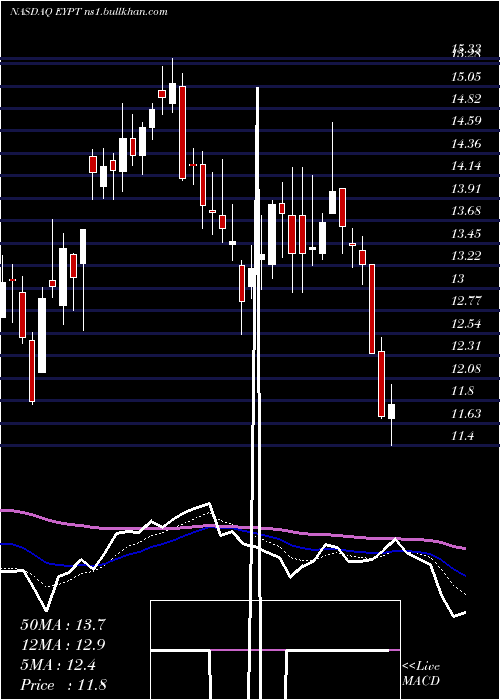Viewport: 500px width, 700px height.
Task: Click the <<Live label
Action: [421, 667]
